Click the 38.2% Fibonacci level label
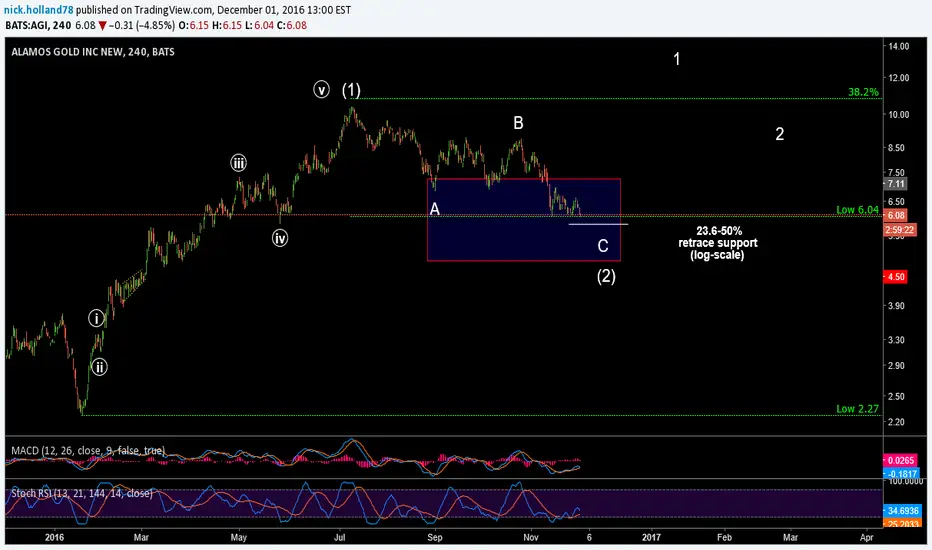The height and width of the screenshot is (550, 932). coord(863,92)
